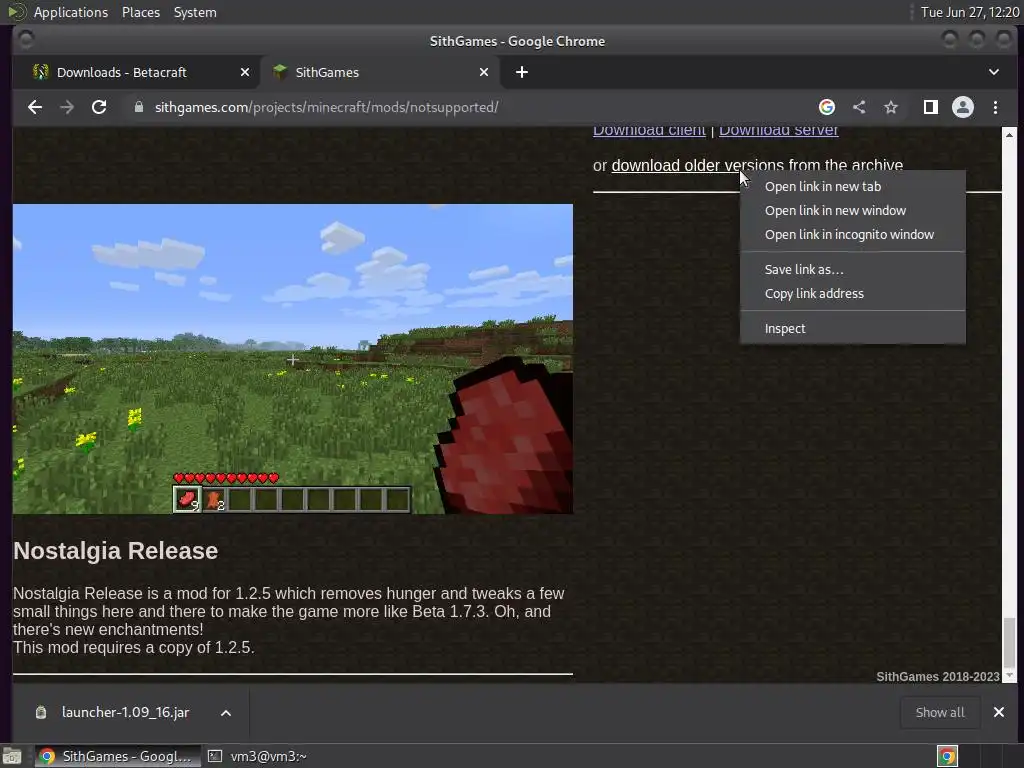Open the System menu
The height and width of the screenshot is (768, 1024).
click(195, 12)
